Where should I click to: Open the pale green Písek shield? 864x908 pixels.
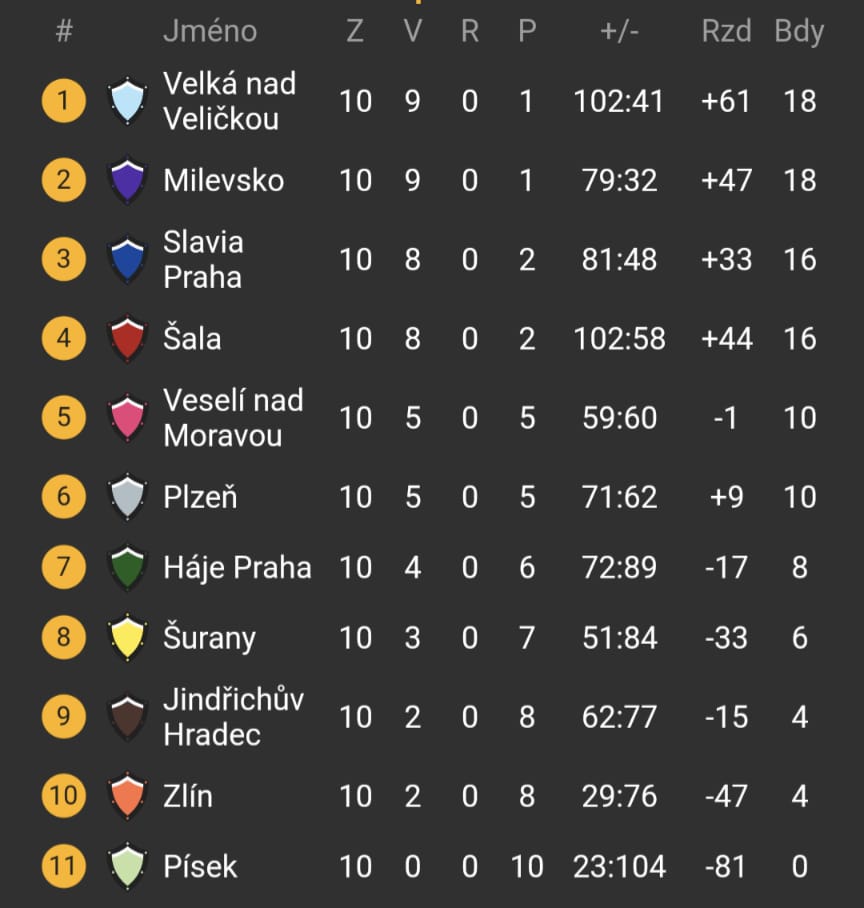(x=127, y=866)
